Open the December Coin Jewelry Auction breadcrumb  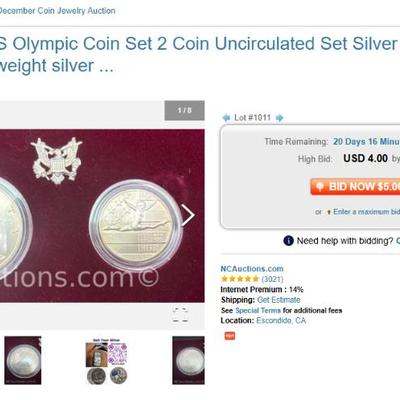(x=58, y=11)
